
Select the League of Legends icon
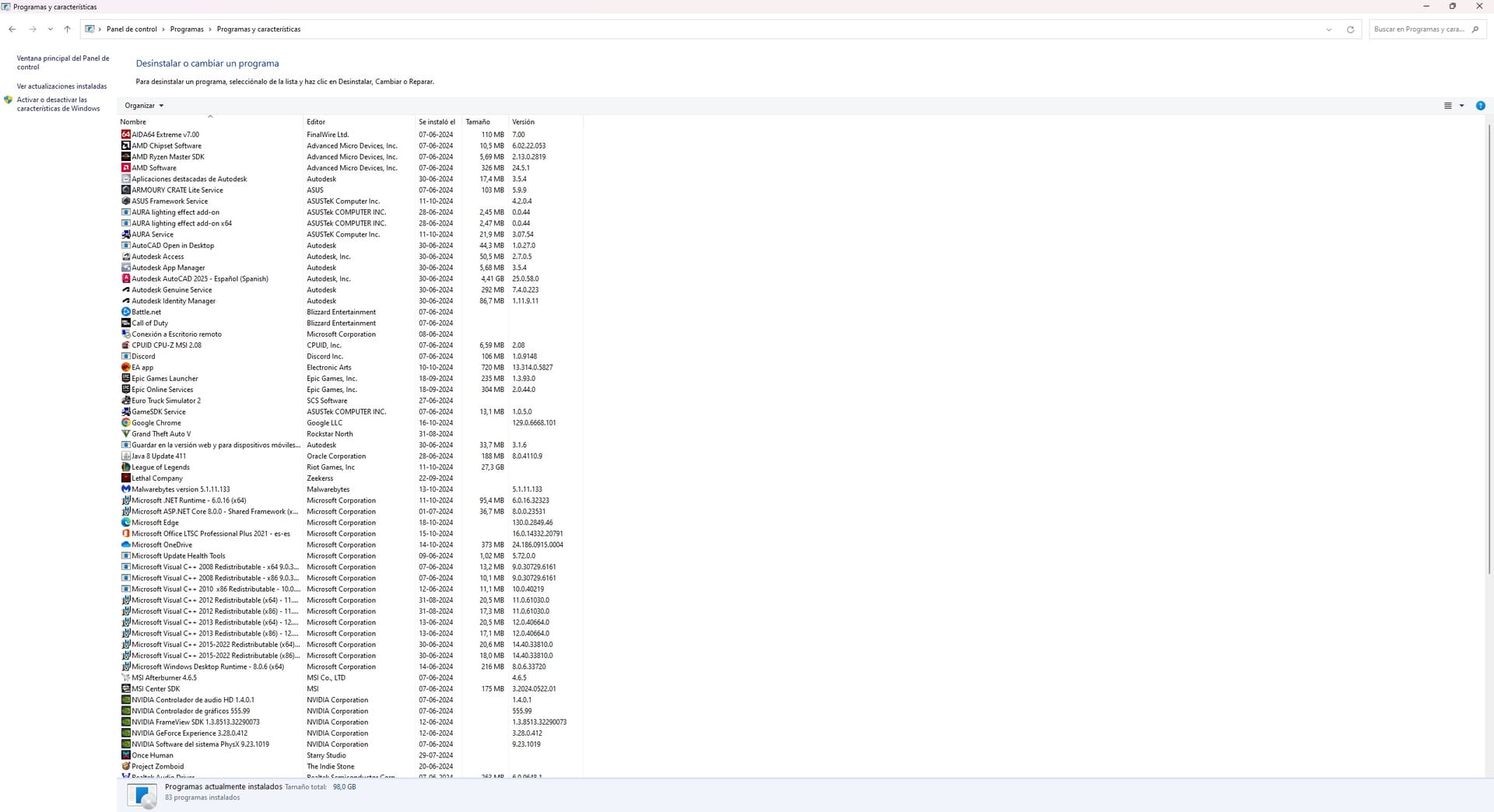click(x=126, y=467)
